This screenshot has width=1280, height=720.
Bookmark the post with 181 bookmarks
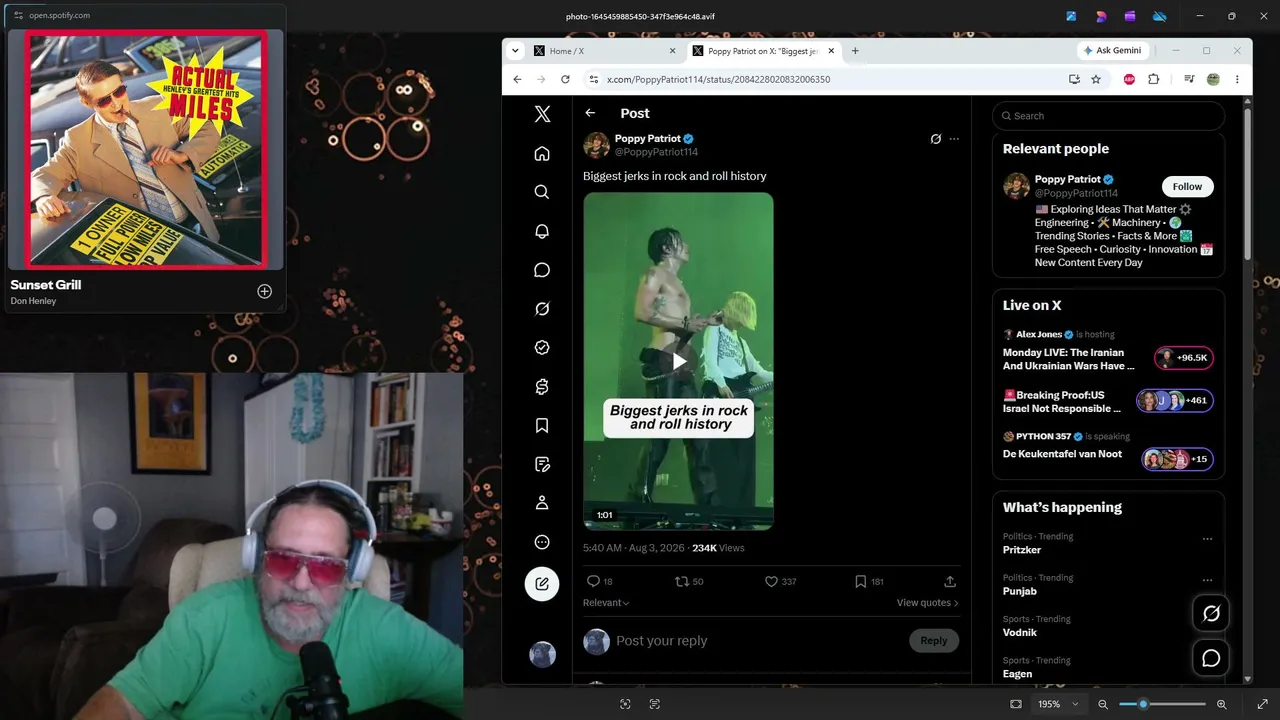(869, 581)
